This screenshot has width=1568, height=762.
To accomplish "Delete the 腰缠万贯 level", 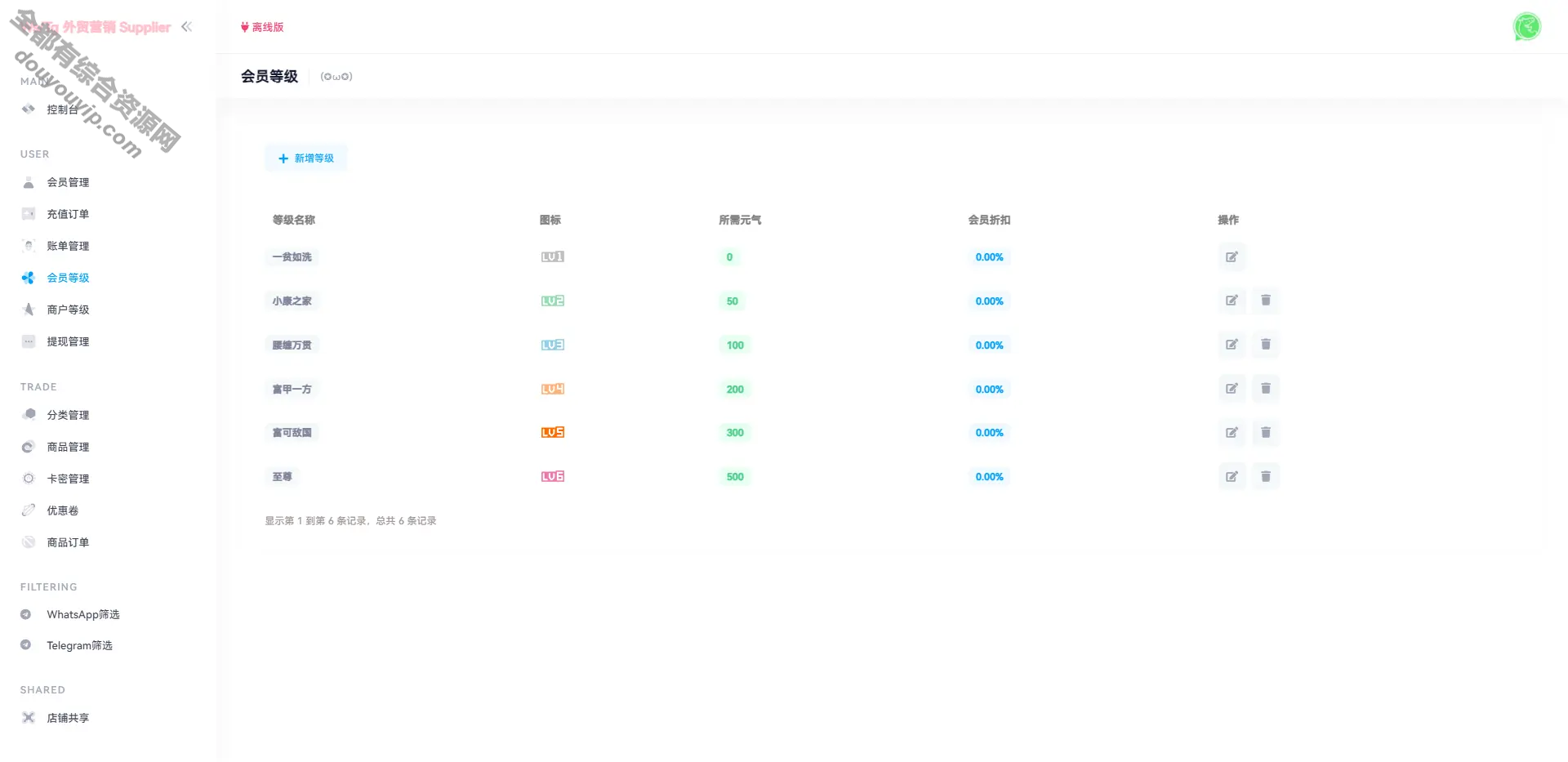I will pos(1266,345).
